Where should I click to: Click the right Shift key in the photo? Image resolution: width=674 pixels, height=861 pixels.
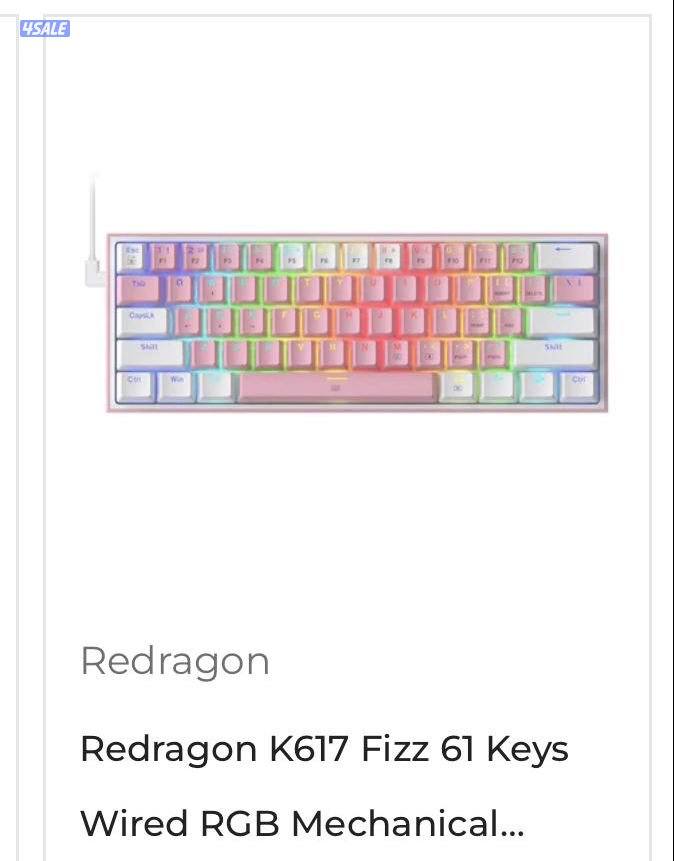pos(554,354)
